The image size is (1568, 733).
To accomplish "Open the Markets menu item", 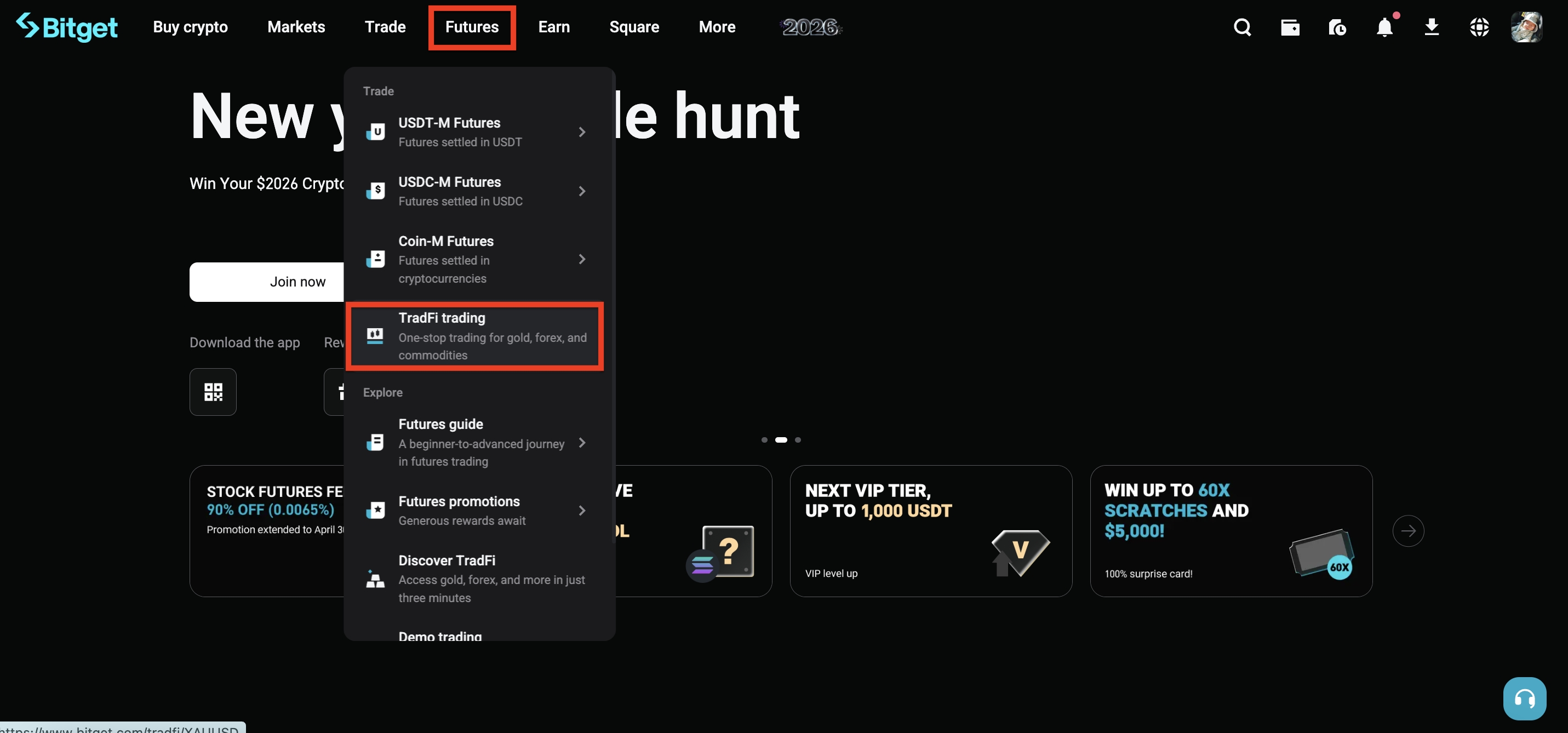I will point(296,27).
